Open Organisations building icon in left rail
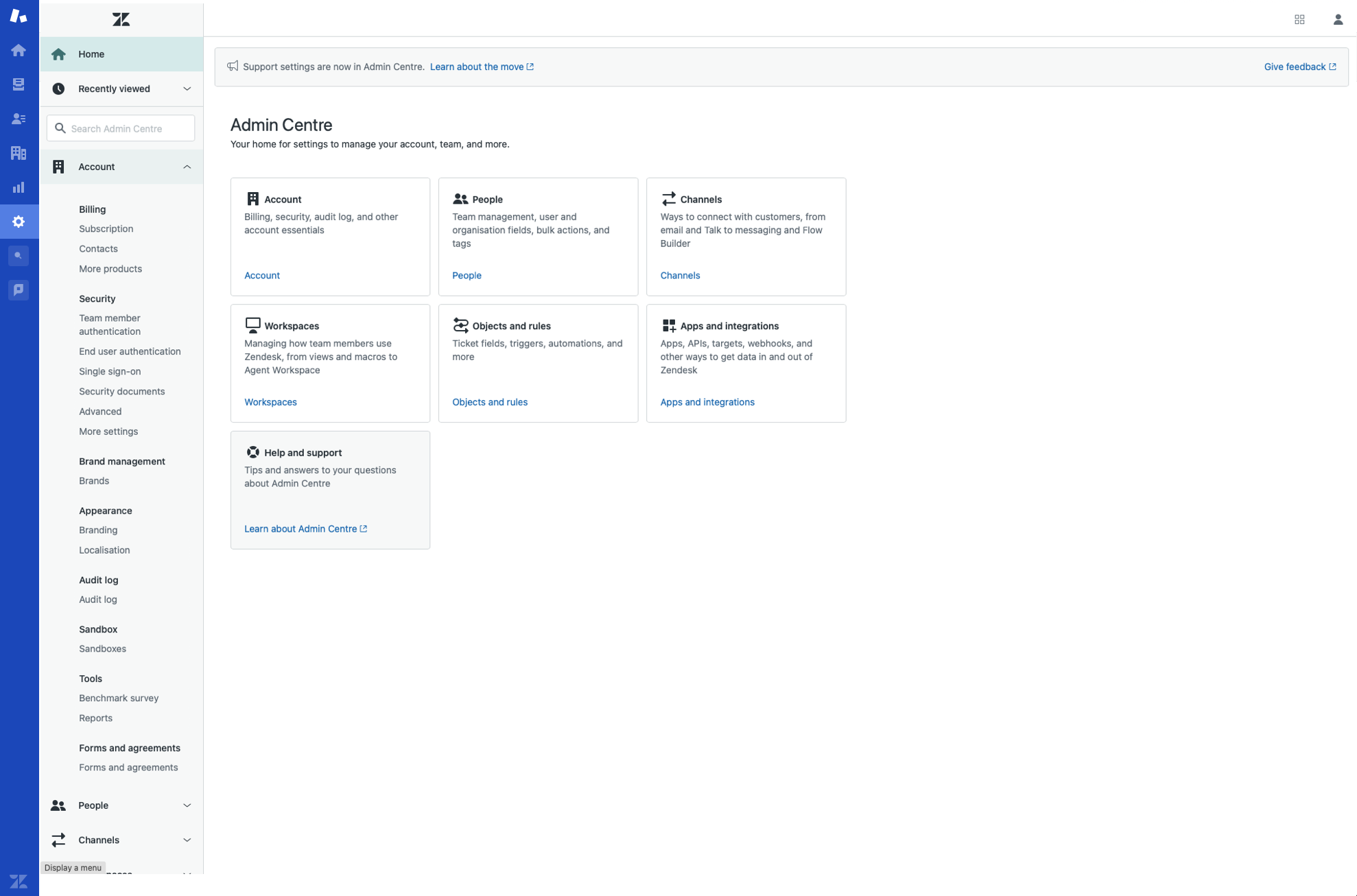 point(19,153)
